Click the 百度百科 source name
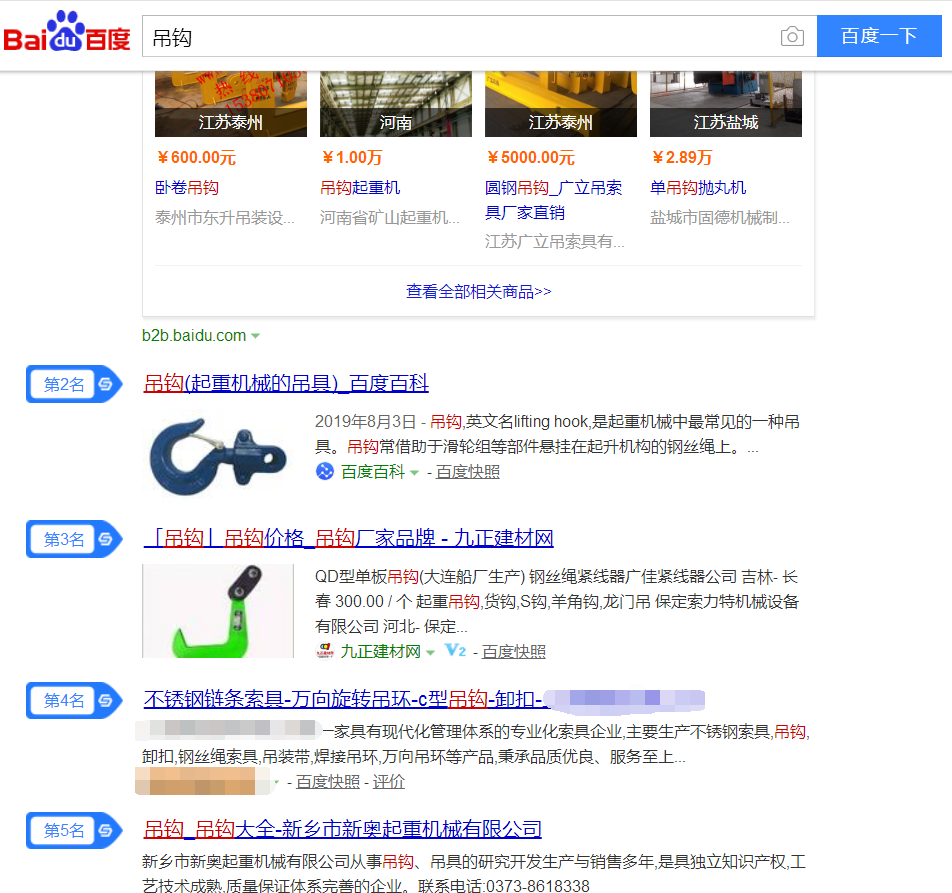 click(x=373, y=472)
